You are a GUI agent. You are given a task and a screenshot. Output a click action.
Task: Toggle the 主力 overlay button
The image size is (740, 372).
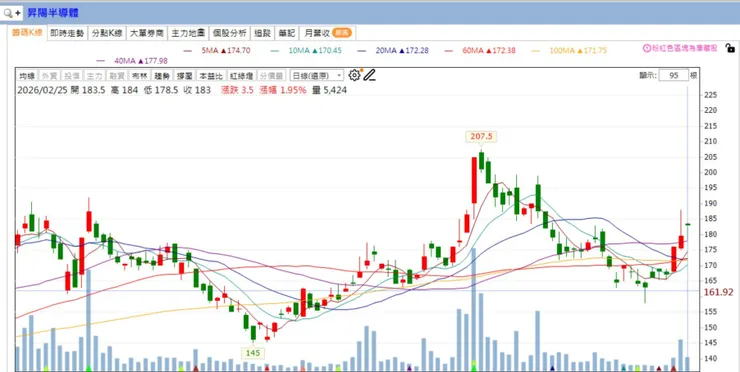pos(94,76)
